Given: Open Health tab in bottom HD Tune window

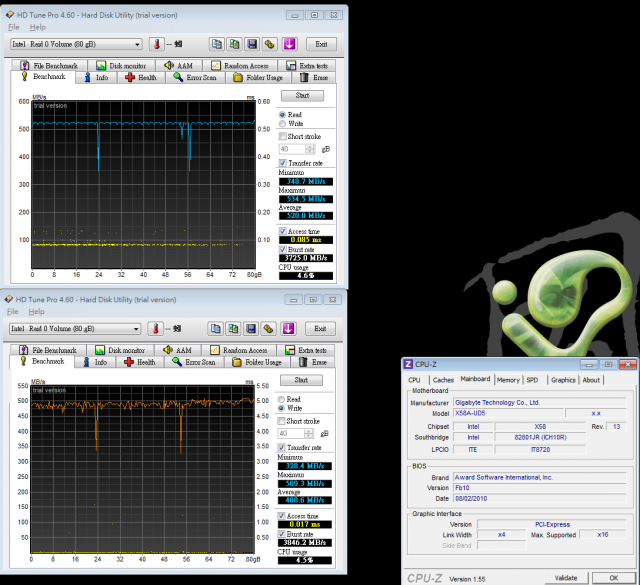Looking at the screenshot, I should [x=140, y=362].
